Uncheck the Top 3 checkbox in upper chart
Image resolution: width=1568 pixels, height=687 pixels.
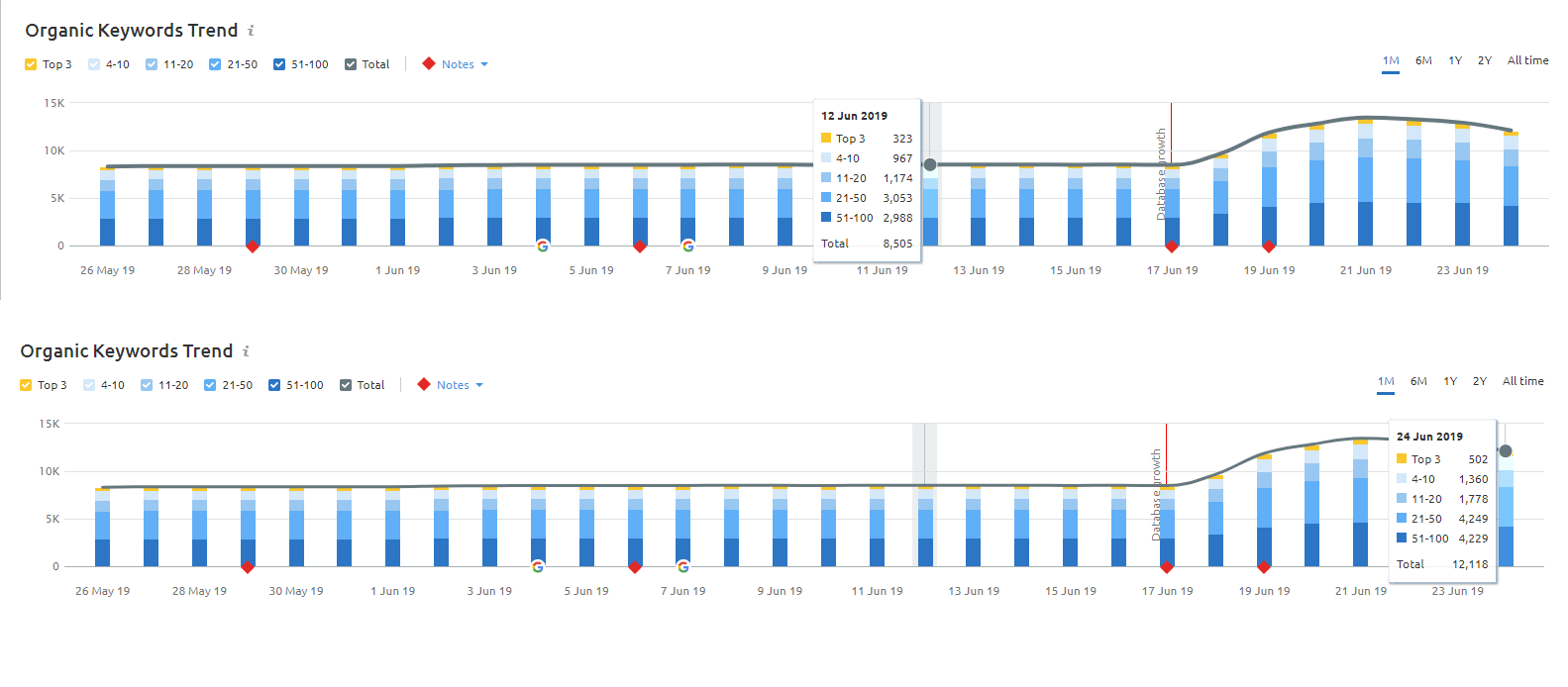[x=31, y=64]
